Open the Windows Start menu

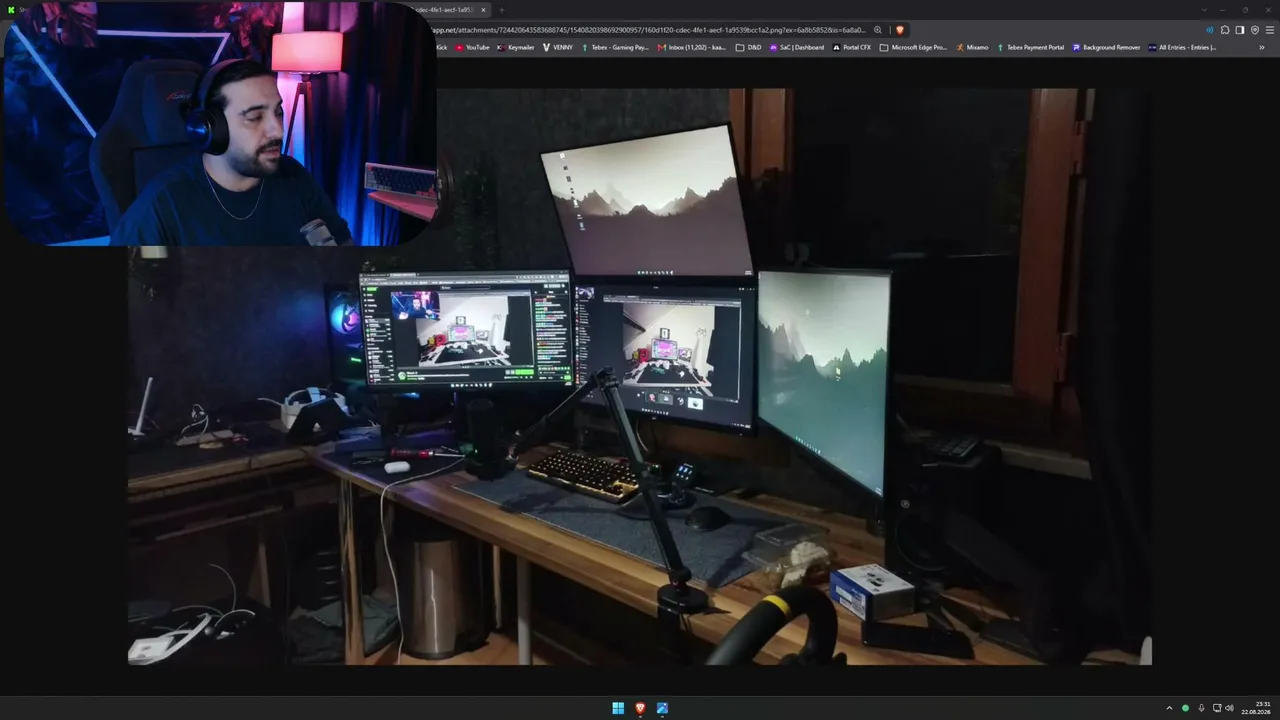618,708
